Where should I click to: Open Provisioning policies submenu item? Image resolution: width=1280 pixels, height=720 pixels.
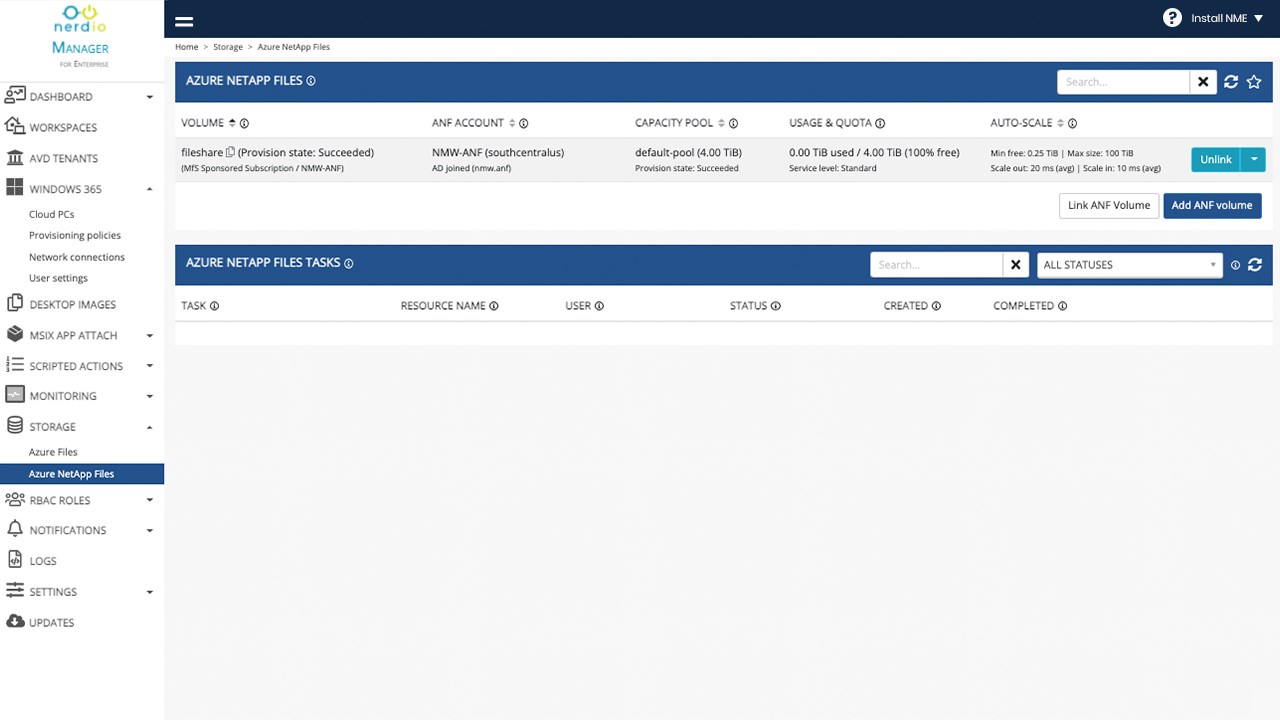(x=75, y=235)
